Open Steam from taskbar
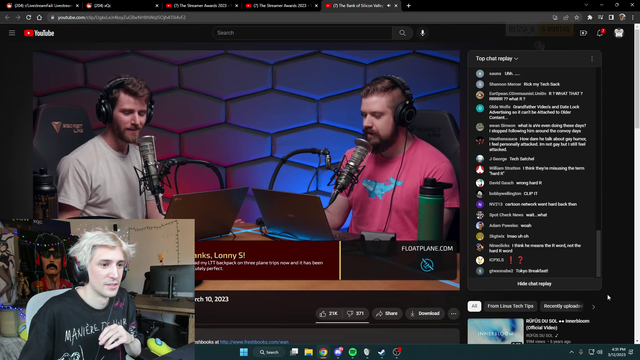640x360 pixels. pyautogui.click(x=381, y=352)
